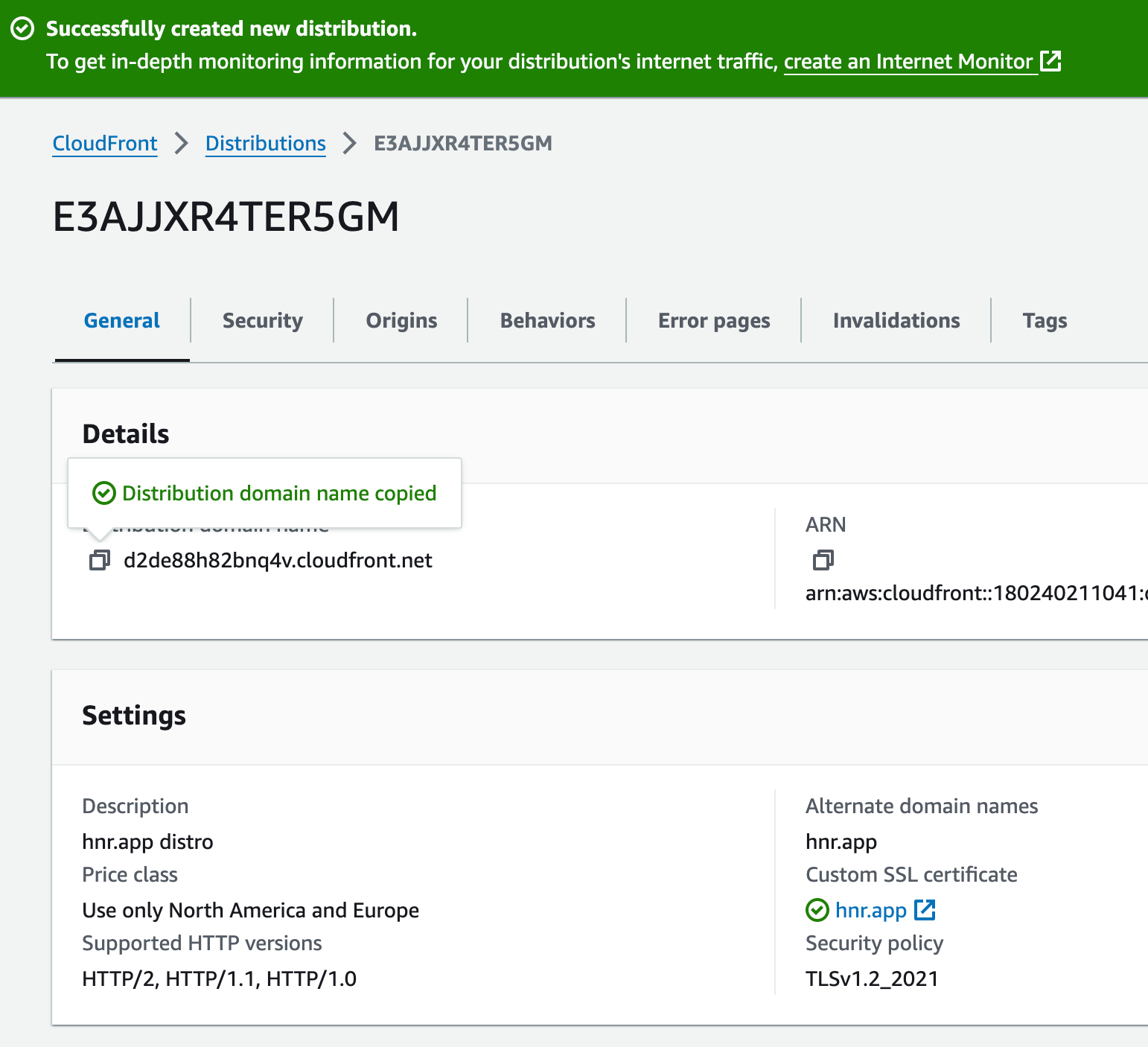Click the Alternate domain names label
The width and height of the screenshot is (1148, 1047).
click(x=922, y=806)
